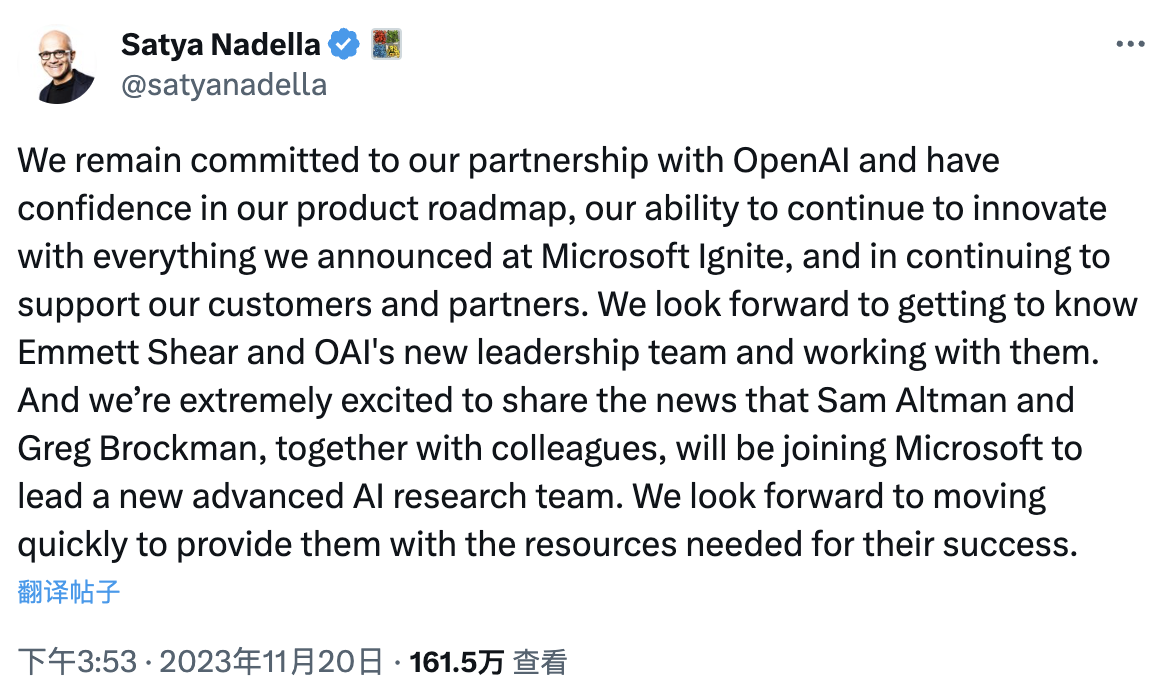The image size is (1162, 688).
Task: Open the tweet's more options ellipsis menu
Action: tap(1129, 42)
